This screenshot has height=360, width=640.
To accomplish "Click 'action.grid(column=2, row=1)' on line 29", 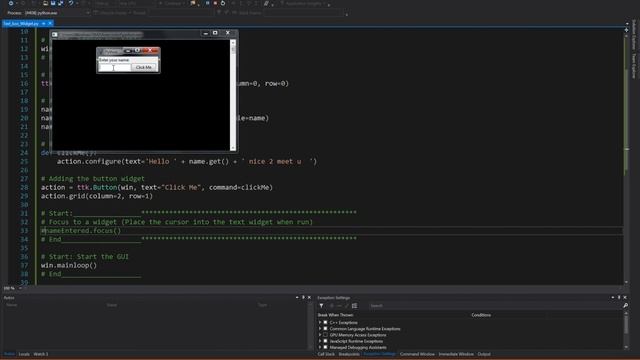I will tap(97, 196).
